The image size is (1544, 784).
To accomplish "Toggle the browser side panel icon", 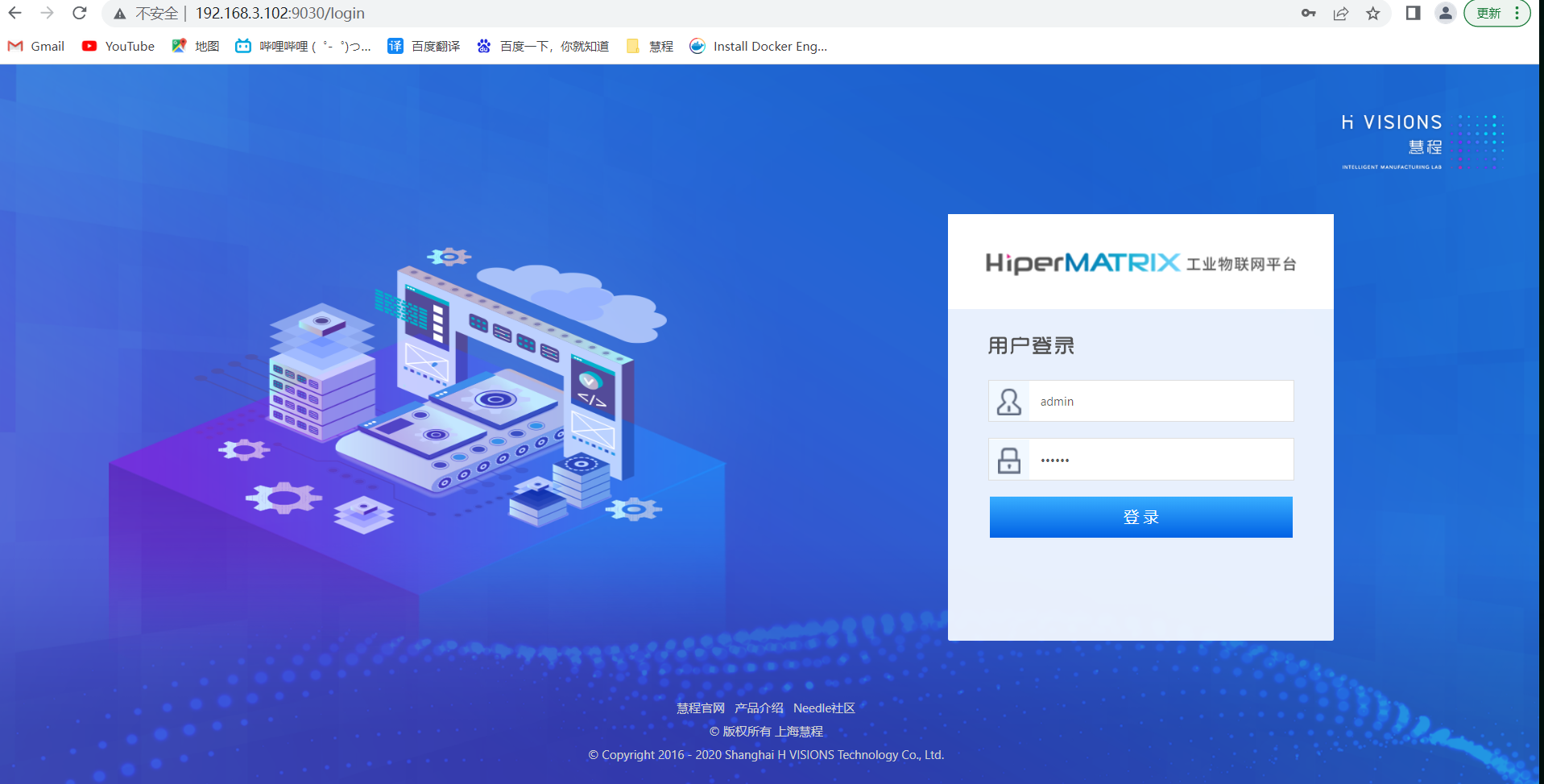I will 1413,13.
